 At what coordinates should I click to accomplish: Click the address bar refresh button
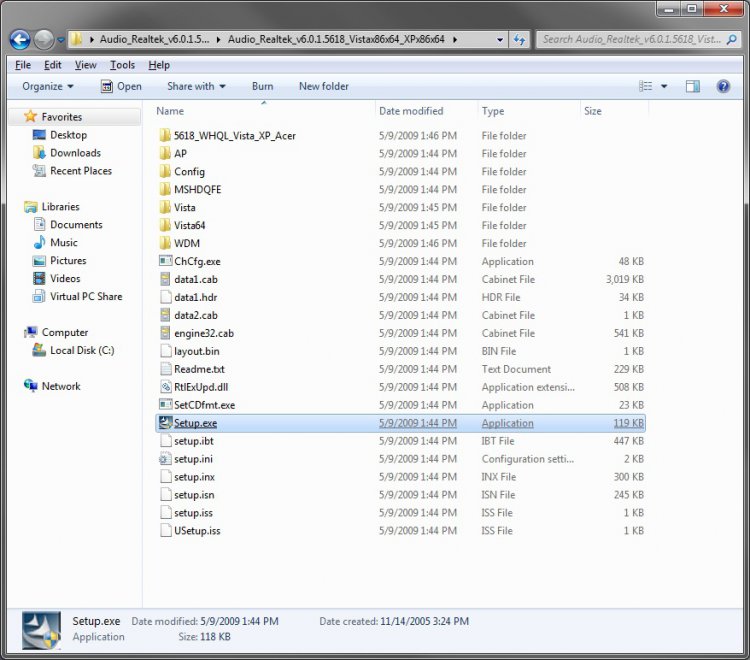(x=519, y=40)
